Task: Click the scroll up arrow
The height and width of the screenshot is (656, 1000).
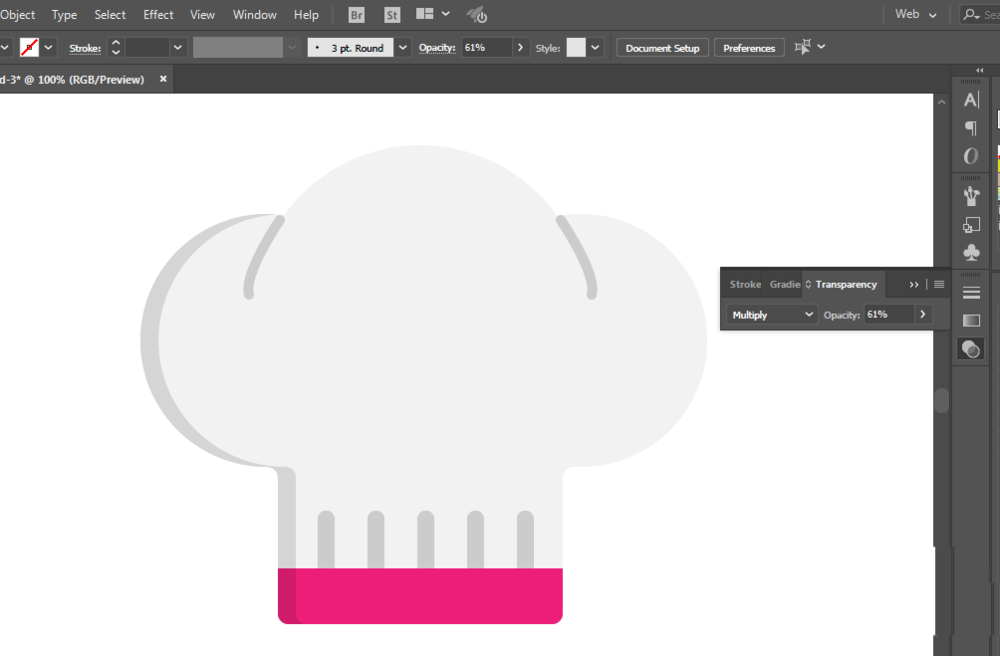Action: pyautogui.click(x=942, y=102)
